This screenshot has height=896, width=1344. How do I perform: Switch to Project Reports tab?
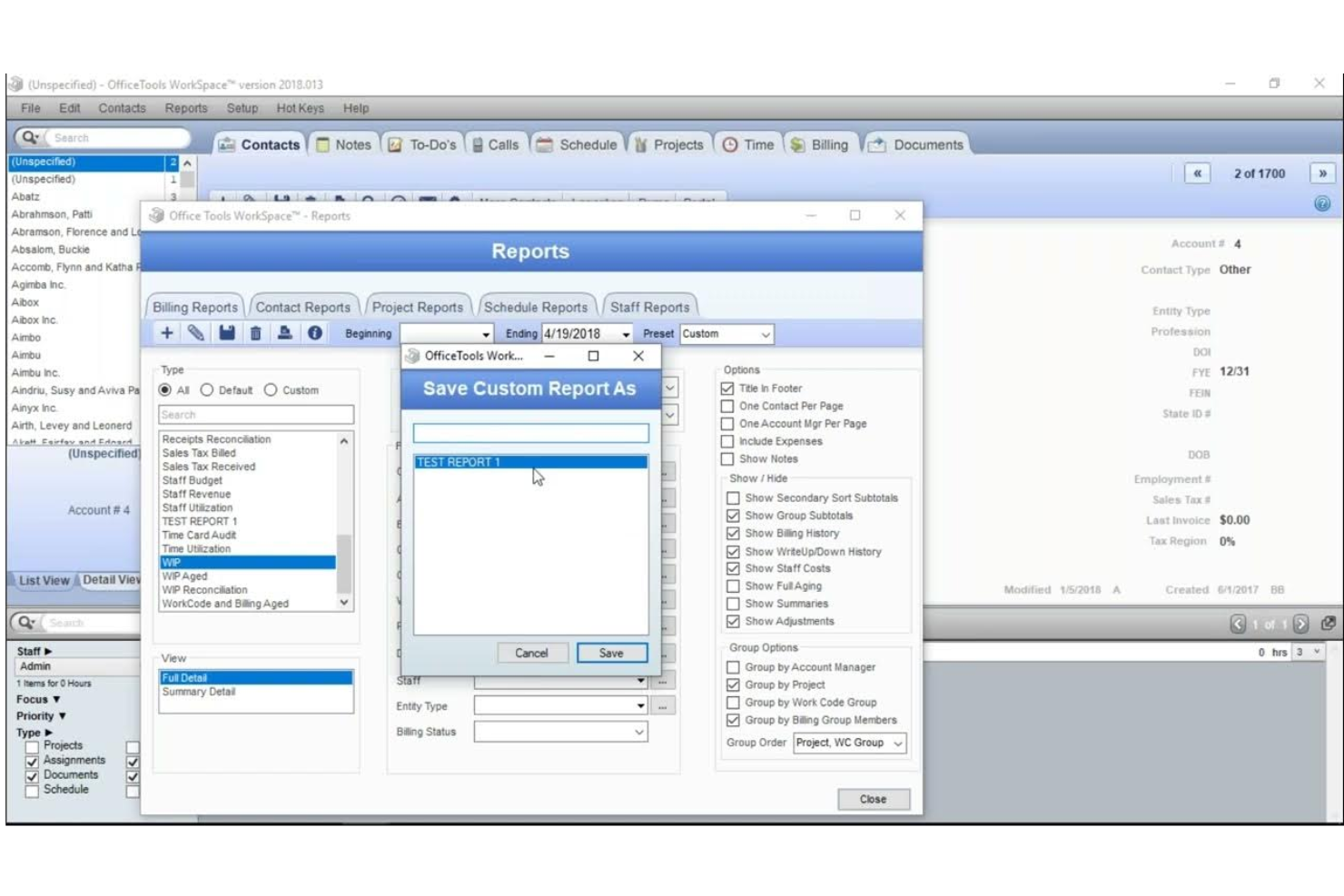[x=418, y=307]
